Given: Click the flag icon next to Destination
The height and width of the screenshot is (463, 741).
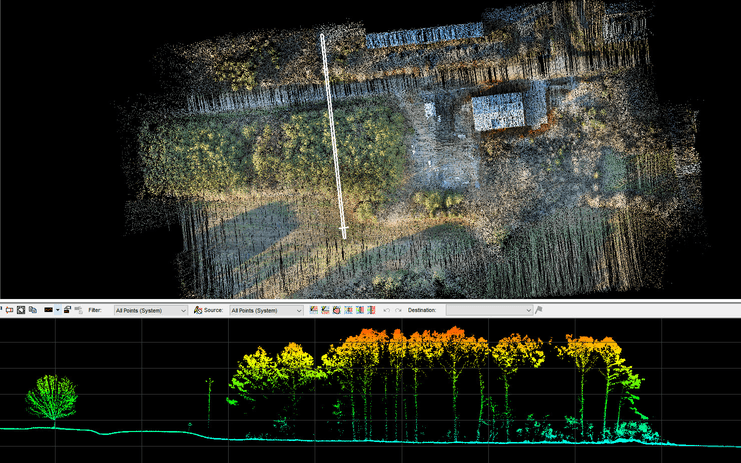Looking at the screenshot, I should 539,310.
